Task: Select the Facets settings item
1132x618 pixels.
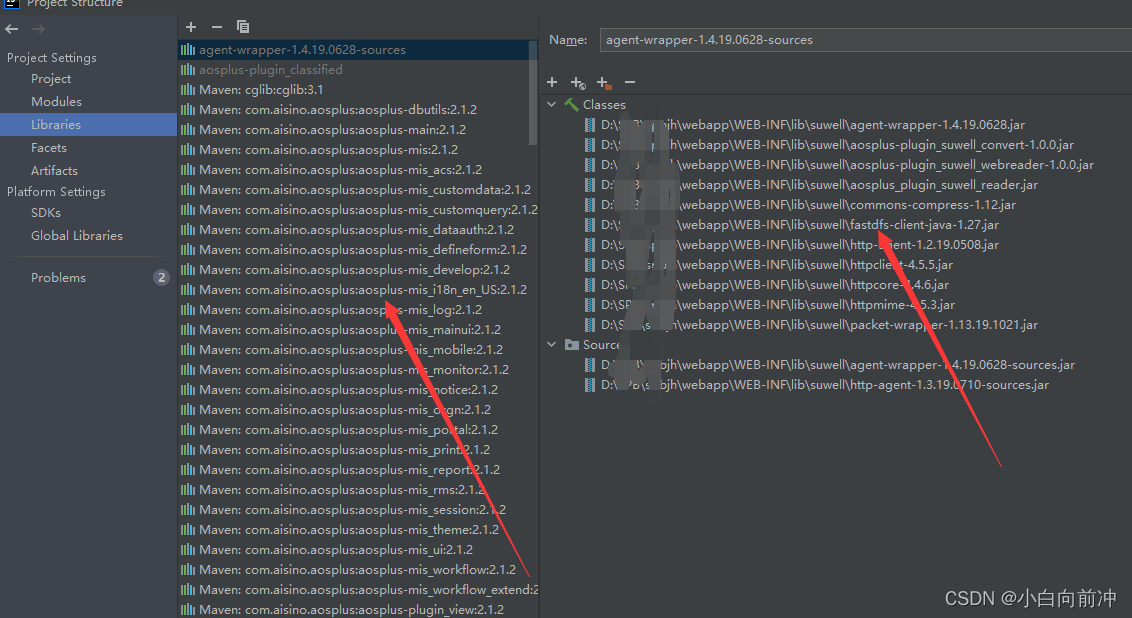Action: pyautogui.click(x=49, y=147)
